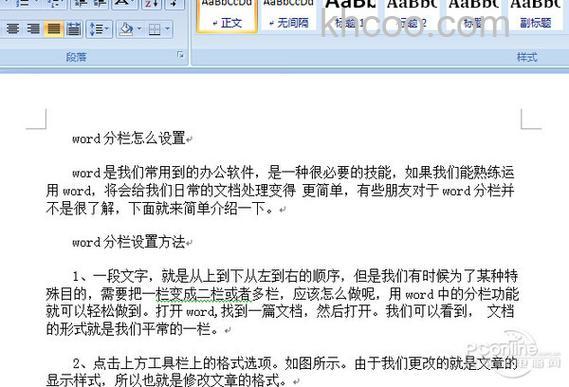Expand the shading color dropdown arrow

coord(139,29)
